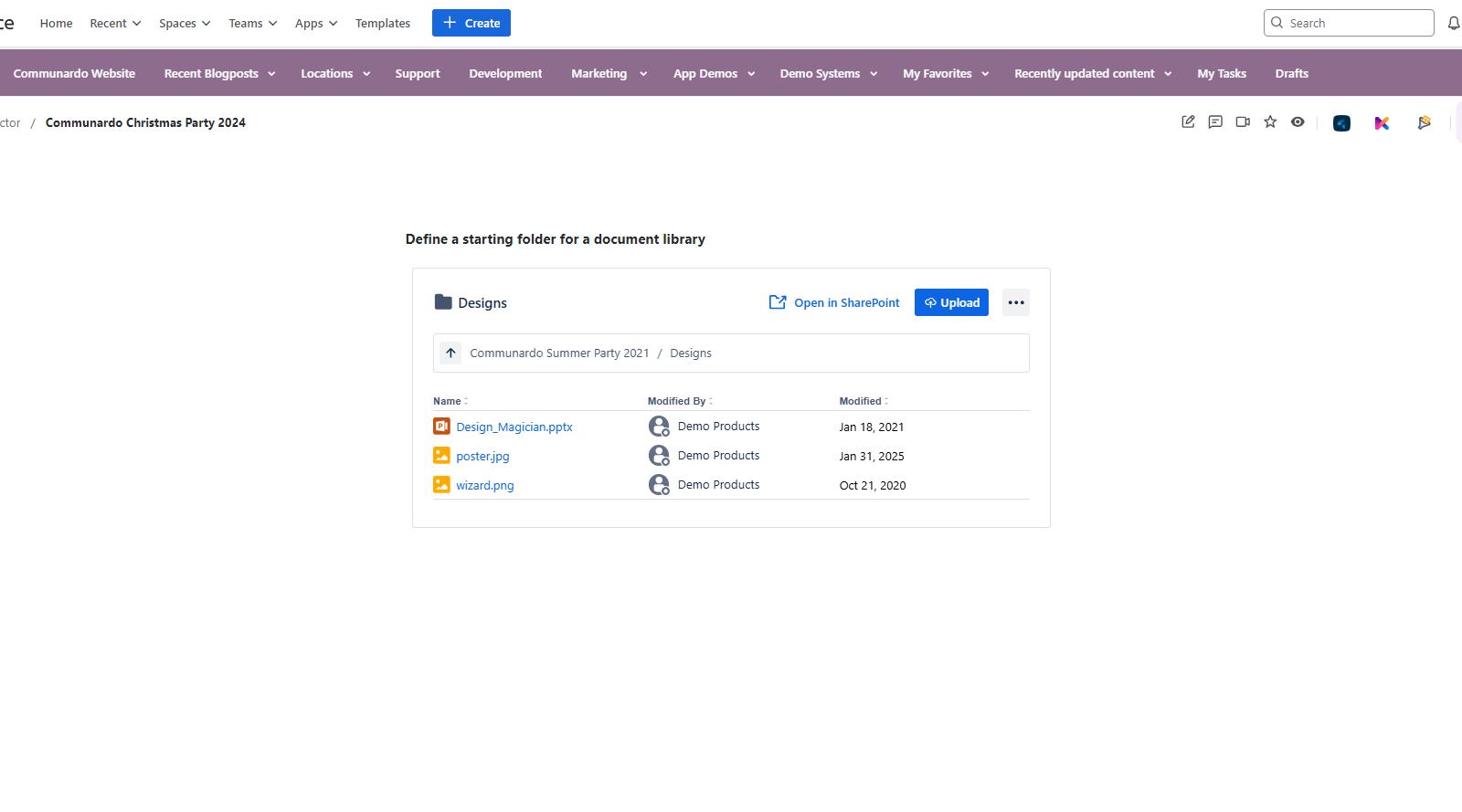Expand the Spaces dropdown
The width and height of the screenshot is (1462, 812).
tap(185, 23)
